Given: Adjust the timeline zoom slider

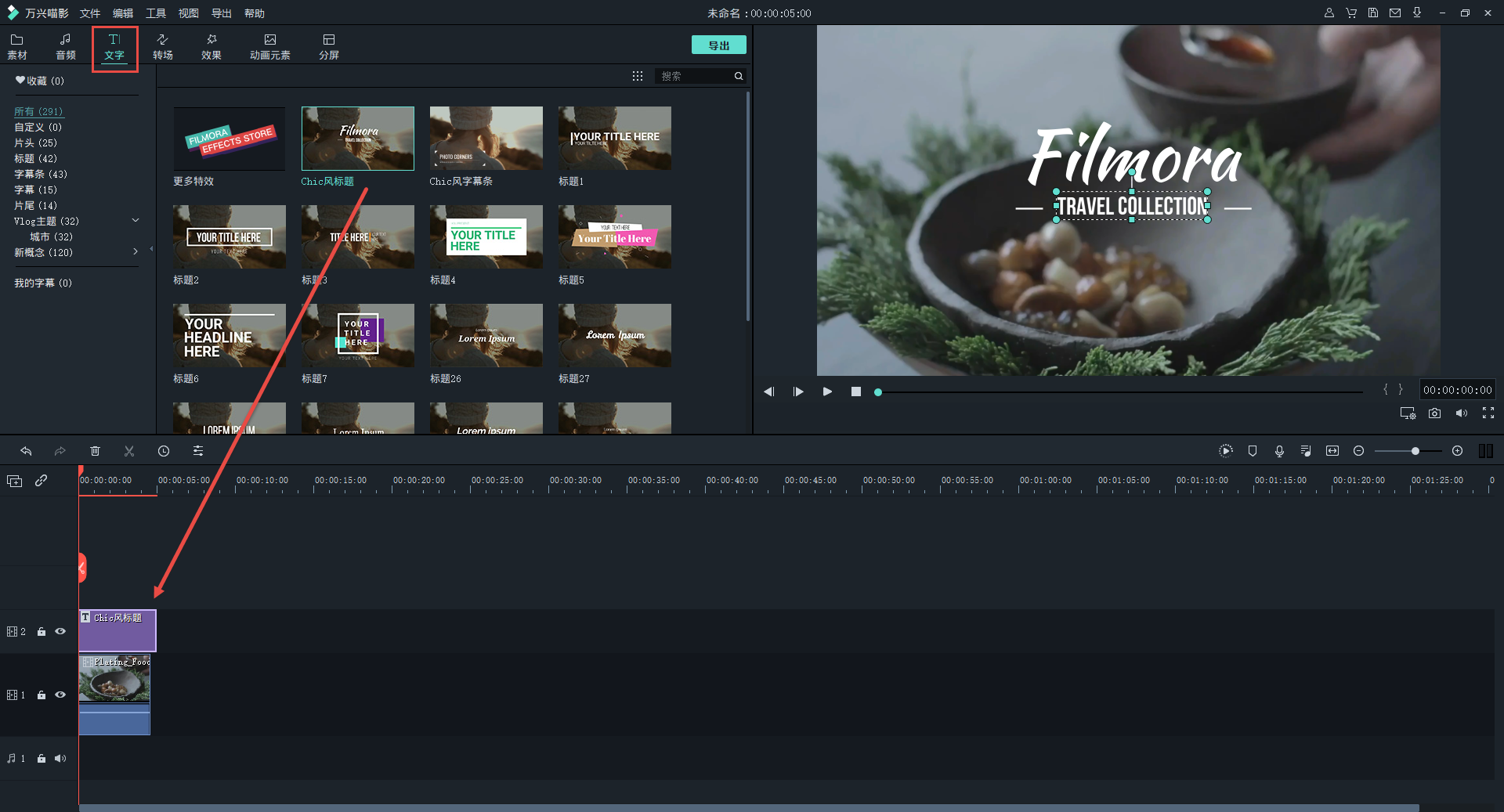Looking at the screenshot, I should tap(1415, 451).
